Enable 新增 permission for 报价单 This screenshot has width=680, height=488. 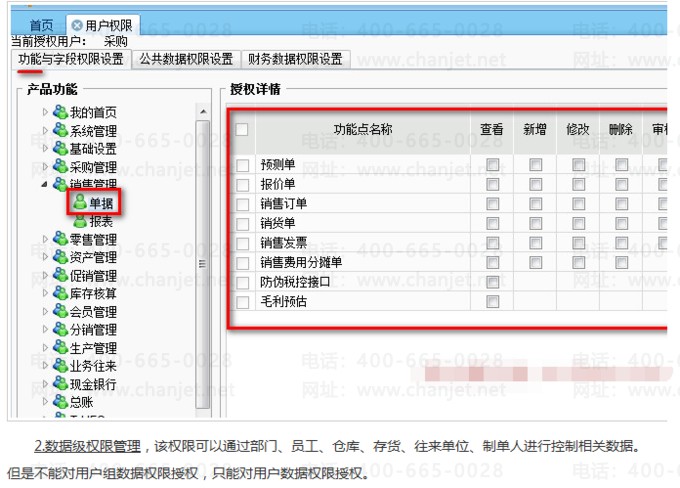[x=536, y=184]
